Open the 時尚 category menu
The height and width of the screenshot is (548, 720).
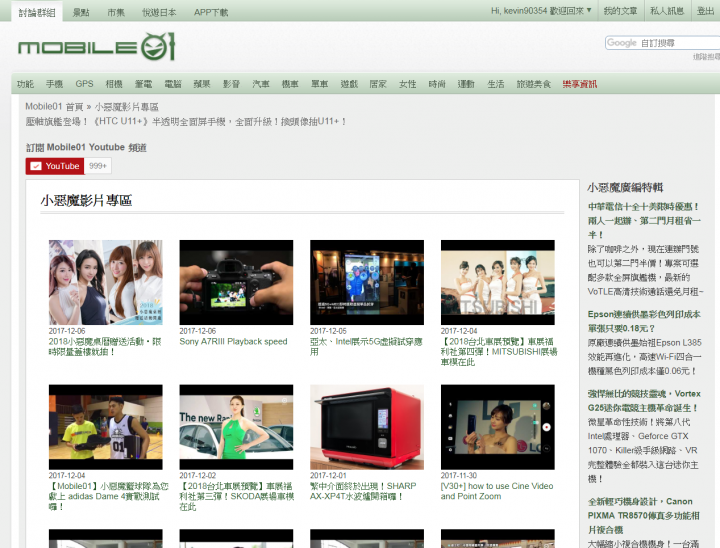click(437, 84)
